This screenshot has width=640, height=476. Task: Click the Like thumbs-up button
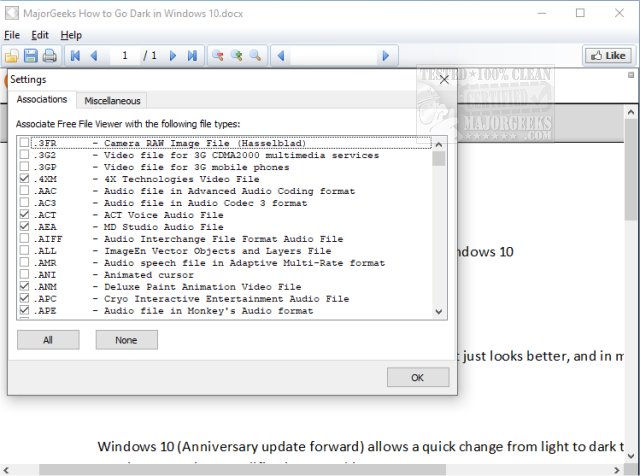click(608, 56)
